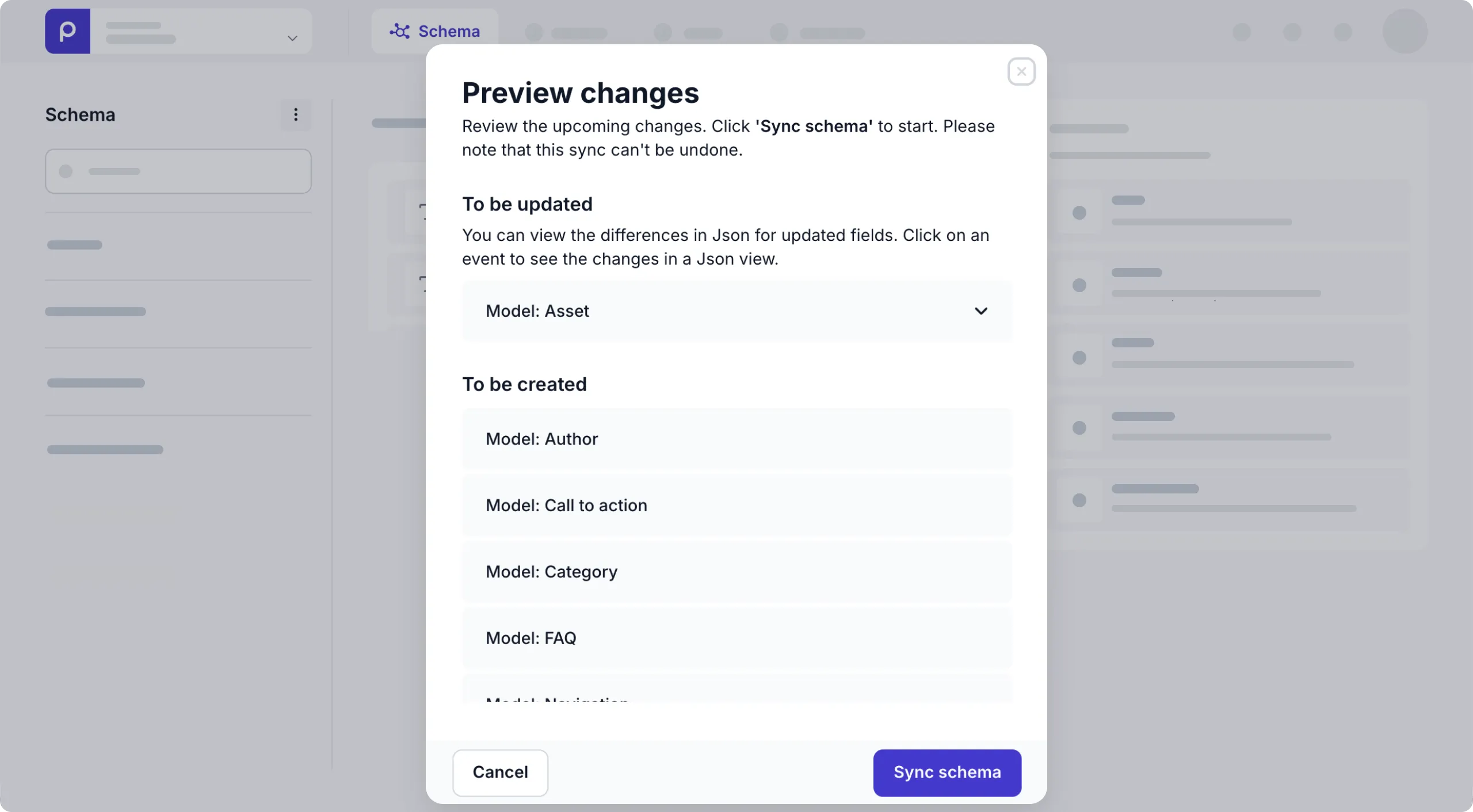Open the kebab menu beside the Schema heading

295,114
